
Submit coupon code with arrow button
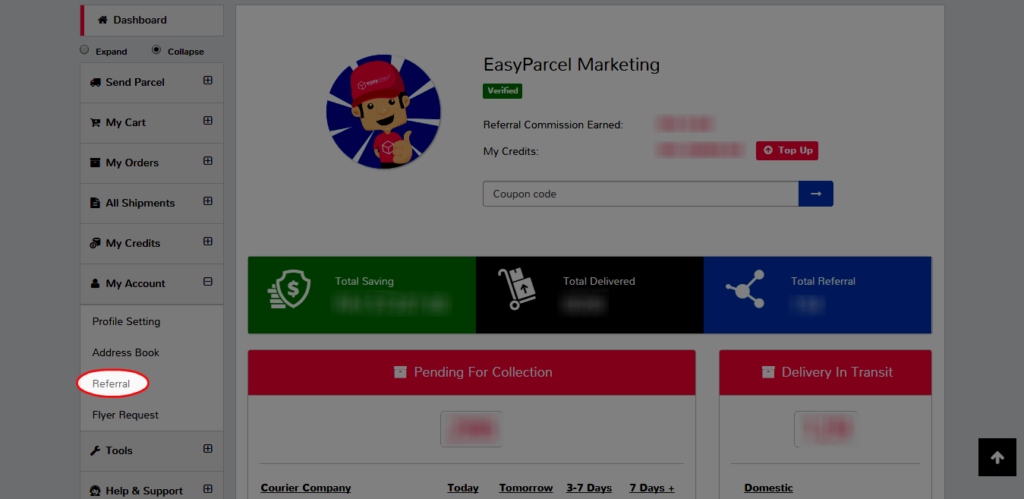tap(816, 194)
